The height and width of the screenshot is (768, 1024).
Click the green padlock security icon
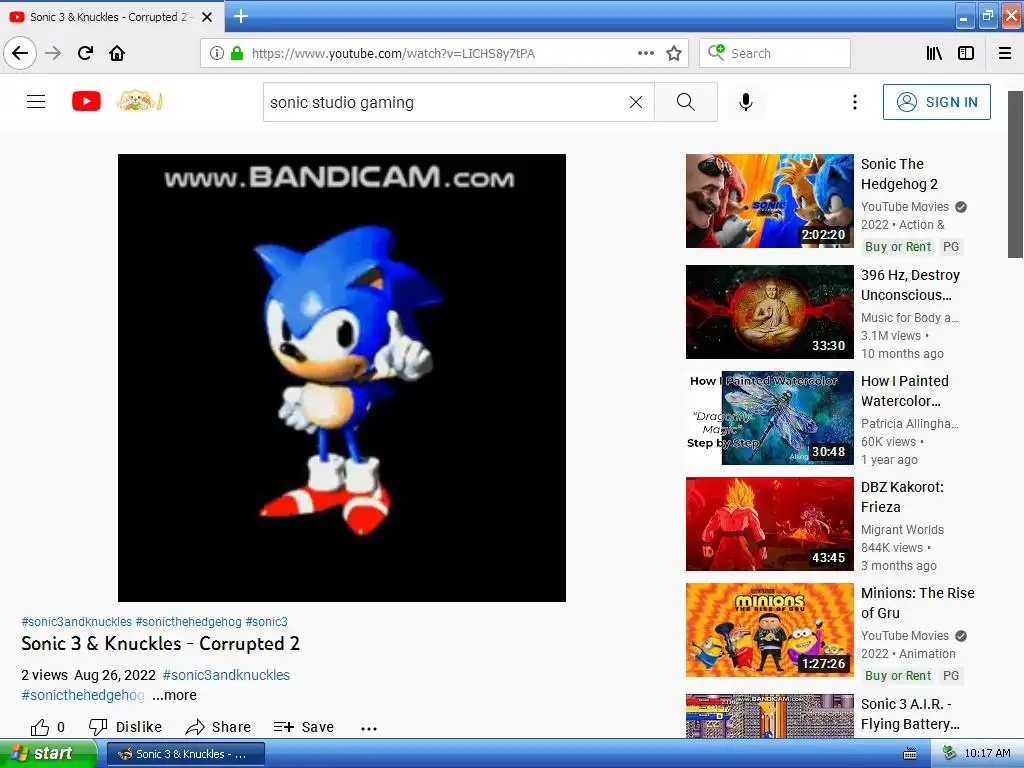point(237,53)
